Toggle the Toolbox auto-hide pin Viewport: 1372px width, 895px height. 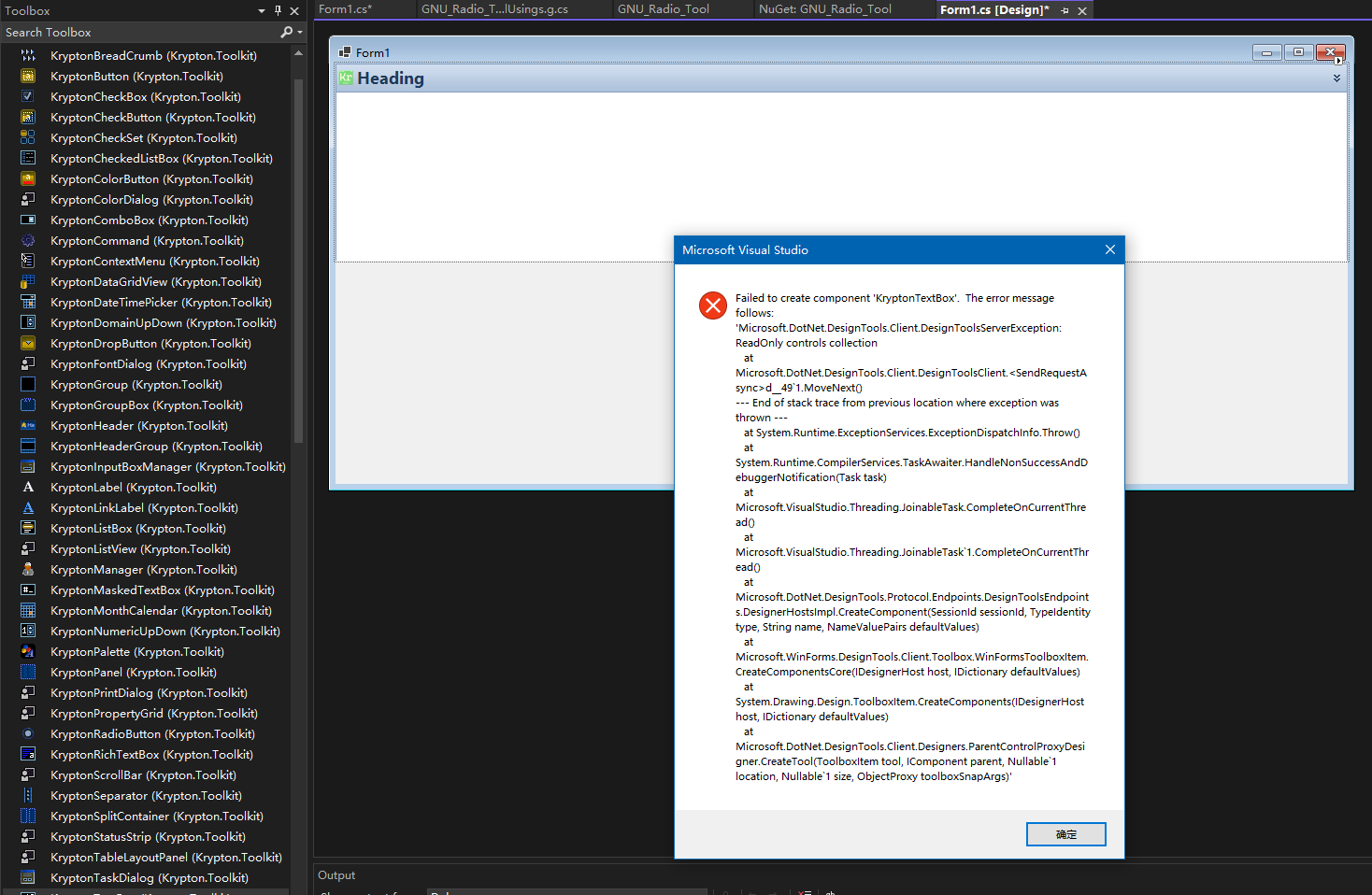click(278, 10)
